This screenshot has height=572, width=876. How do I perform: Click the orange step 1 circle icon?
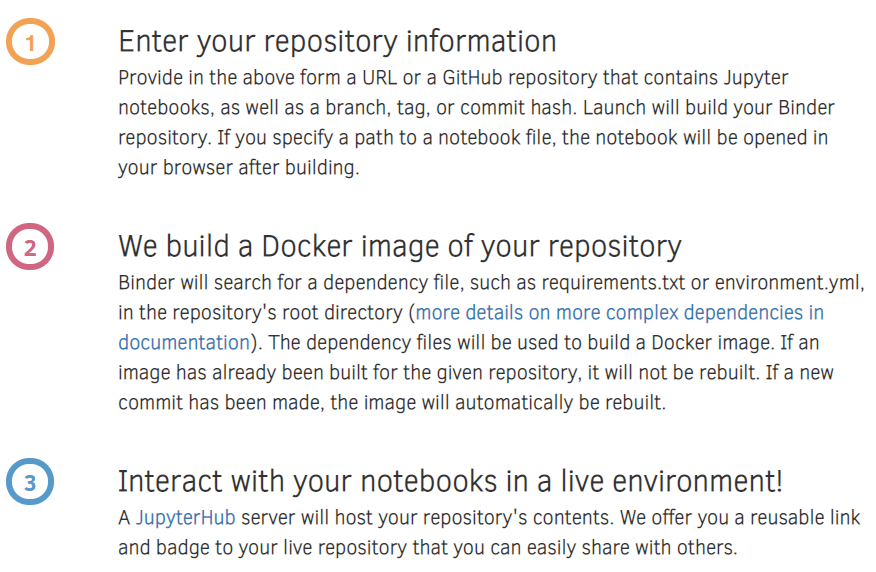point(30,42)
